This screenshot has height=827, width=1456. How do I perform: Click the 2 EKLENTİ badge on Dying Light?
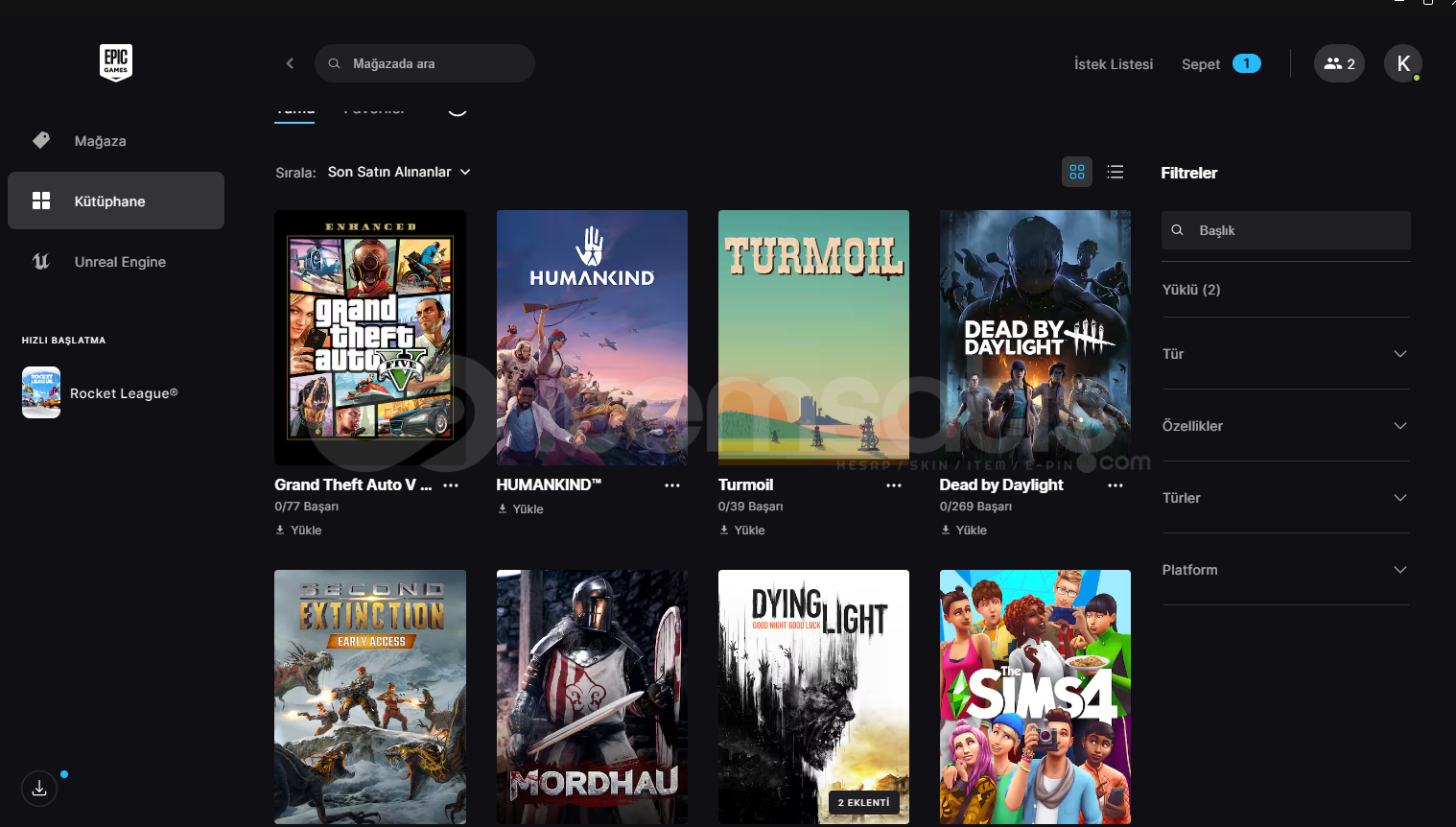click(863, 802)
